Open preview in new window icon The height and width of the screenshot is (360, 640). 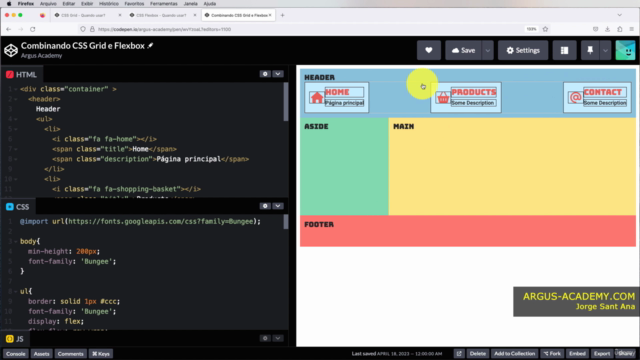point(459,353)
